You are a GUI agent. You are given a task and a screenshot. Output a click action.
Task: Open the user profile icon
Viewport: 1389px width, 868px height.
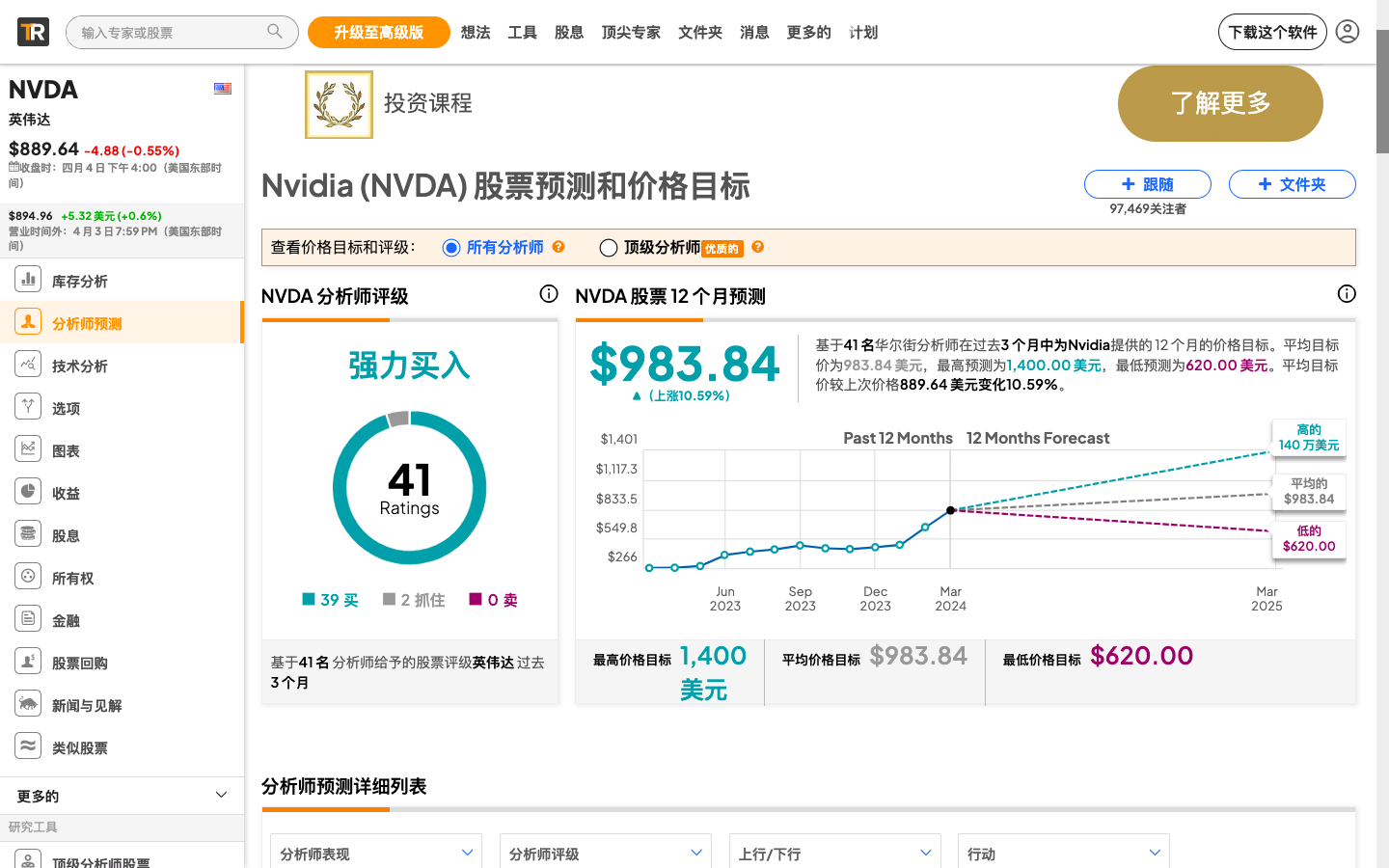1348,32
